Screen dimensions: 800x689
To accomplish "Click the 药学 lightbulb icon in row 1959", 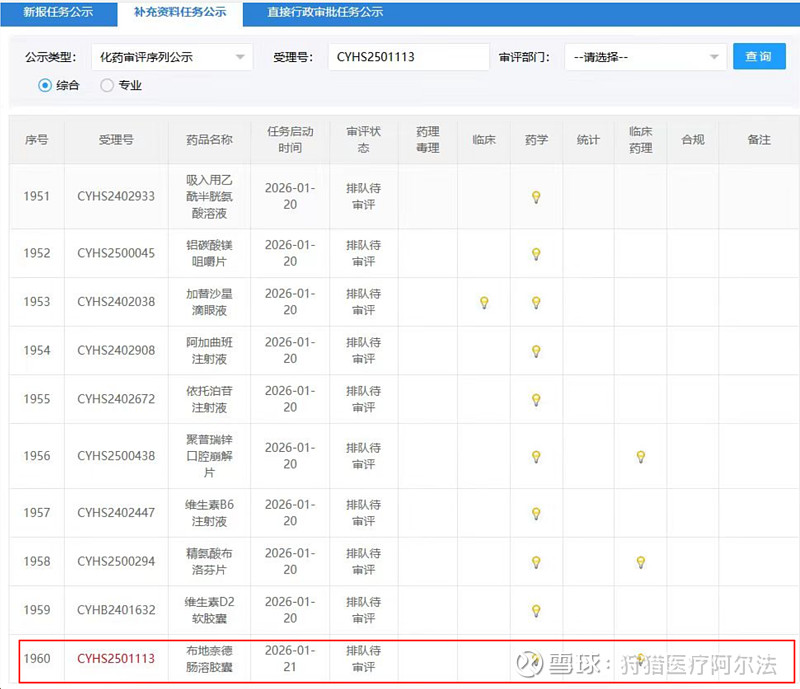I will (x=536, y=611).
